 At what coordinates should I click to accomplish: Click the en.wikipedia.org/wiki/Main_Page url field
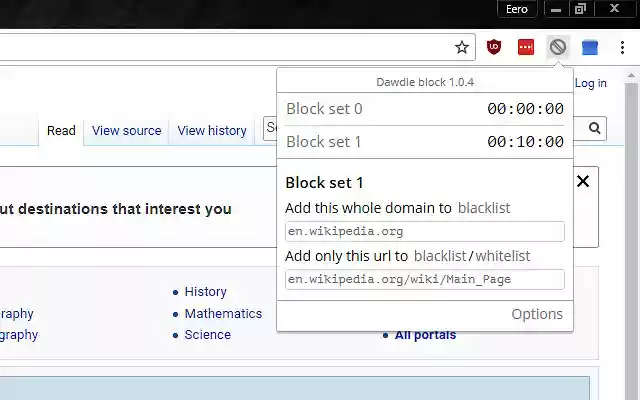point(425,280)
